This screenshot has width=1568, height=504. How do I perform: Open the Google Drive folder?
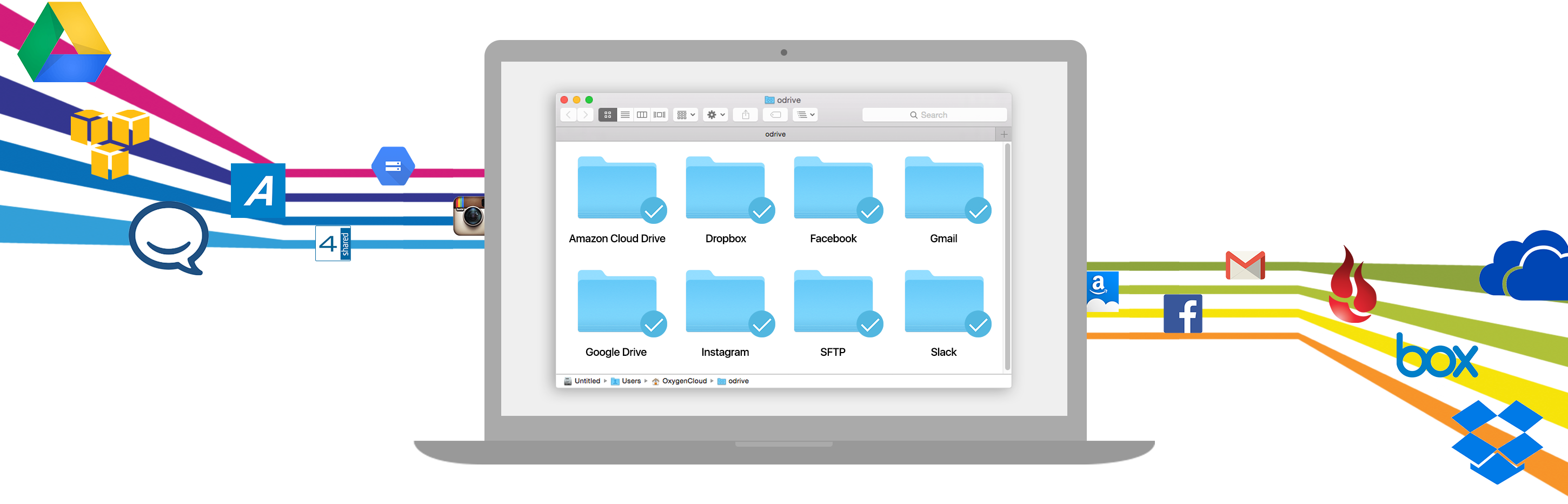(616, 303)
